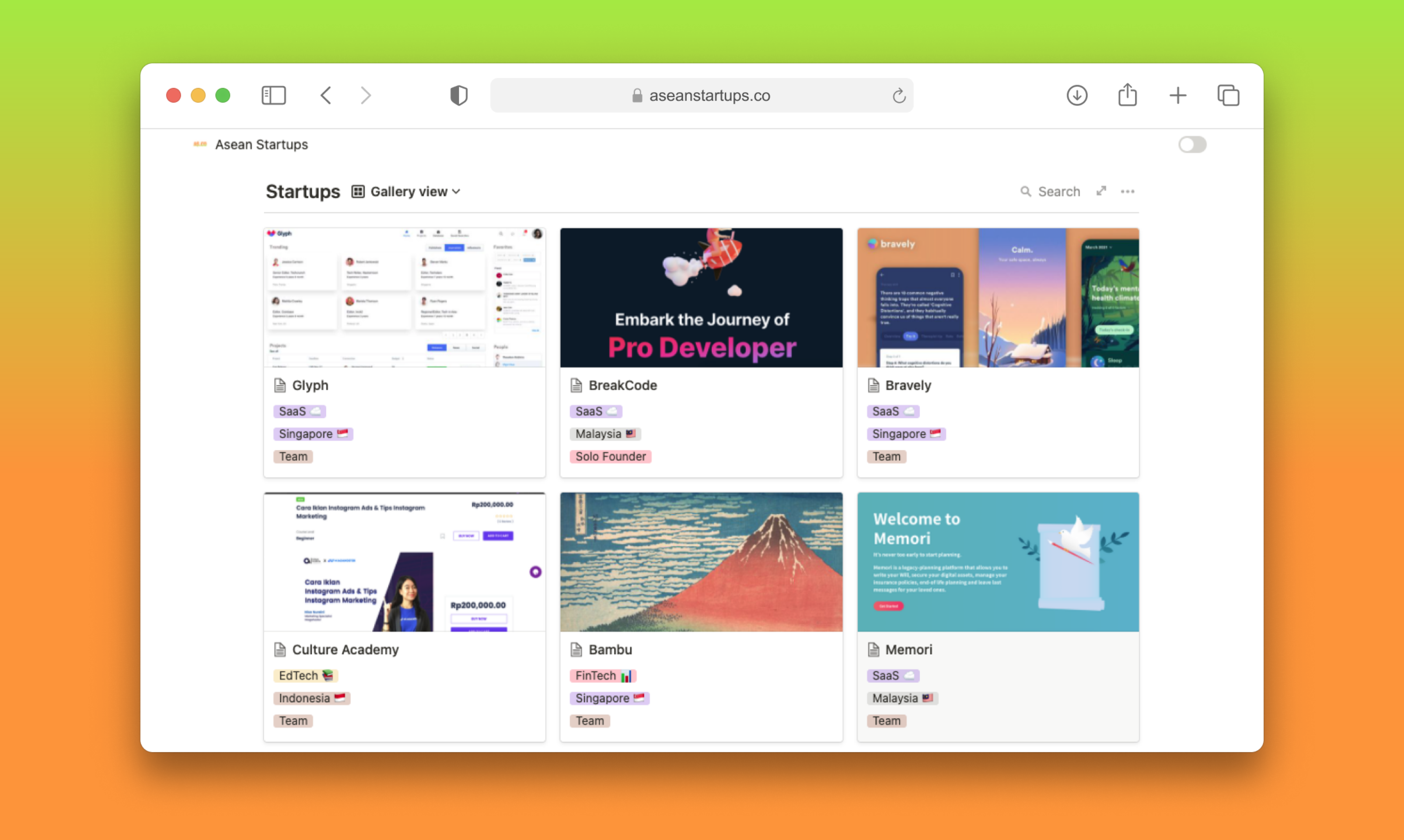Click the Team tag on Glyph
The width and height of the screenshot is (1404, 840).
pos(293,456)
